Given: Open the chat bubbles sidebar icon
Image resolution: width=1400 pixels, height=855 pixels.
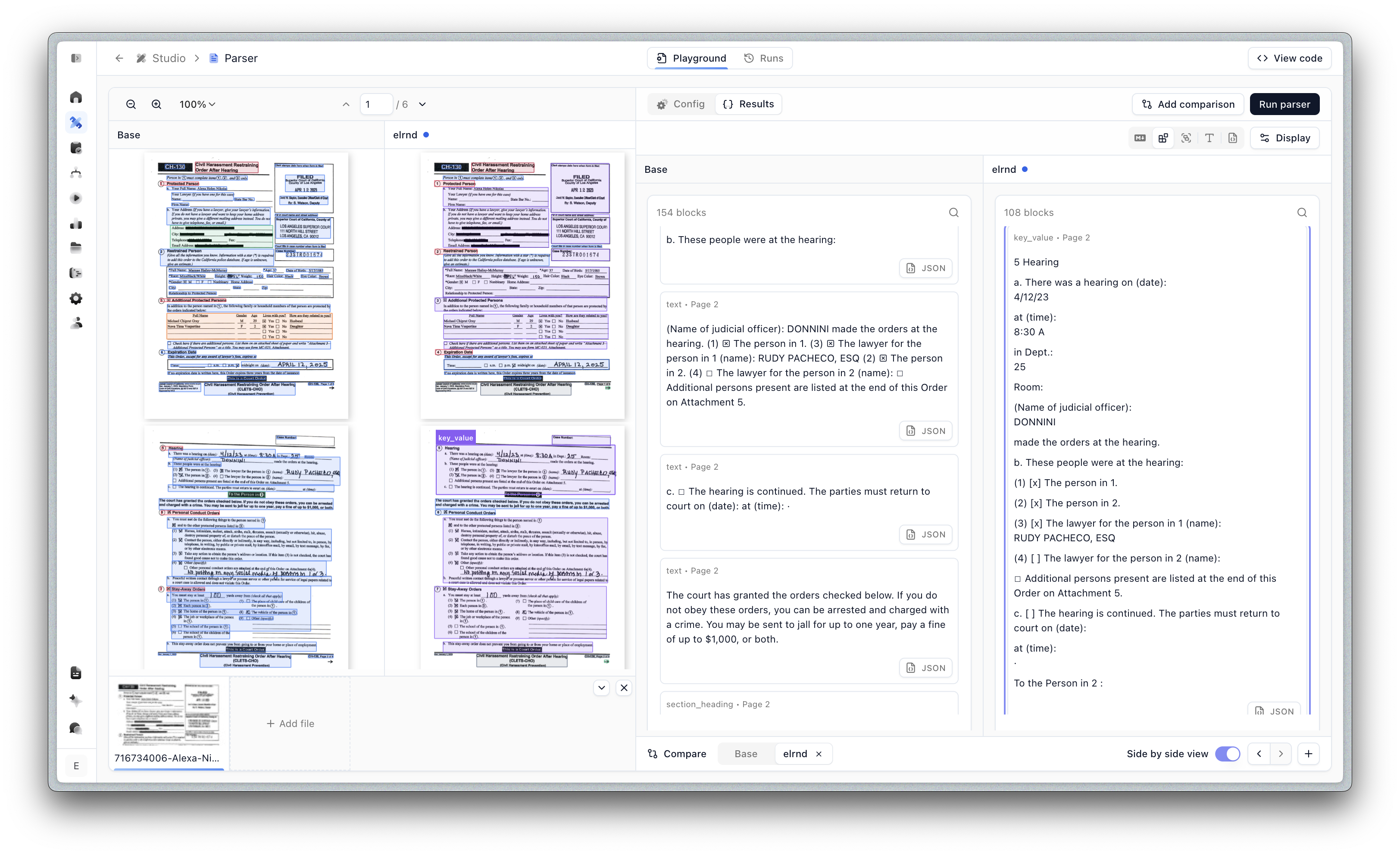Looking at the screenshot, I should pyautogui.click(x=76, y=728).
